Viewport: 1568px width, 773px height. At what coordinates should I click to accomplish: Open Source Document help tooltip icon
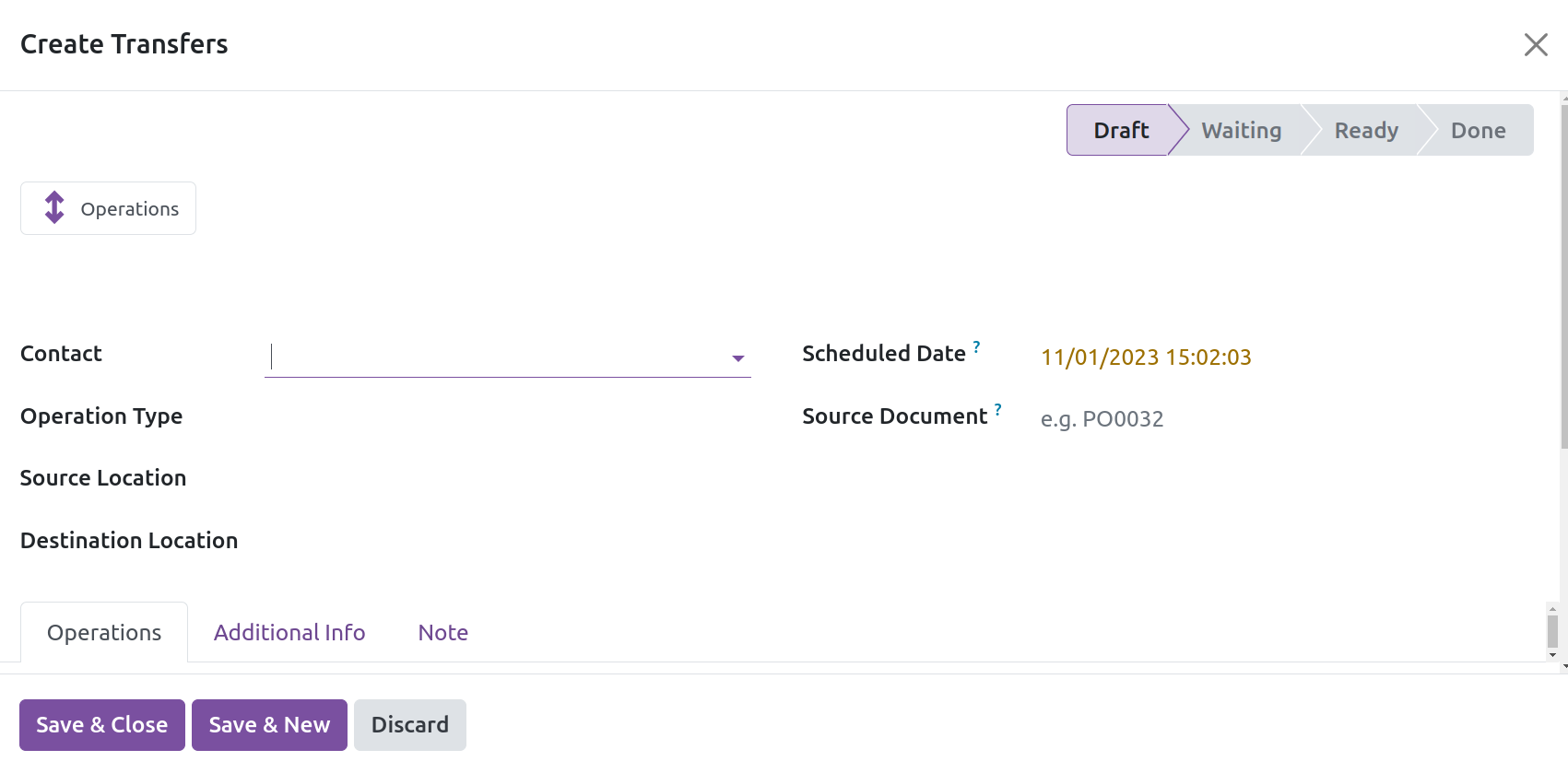pos(997,410)
